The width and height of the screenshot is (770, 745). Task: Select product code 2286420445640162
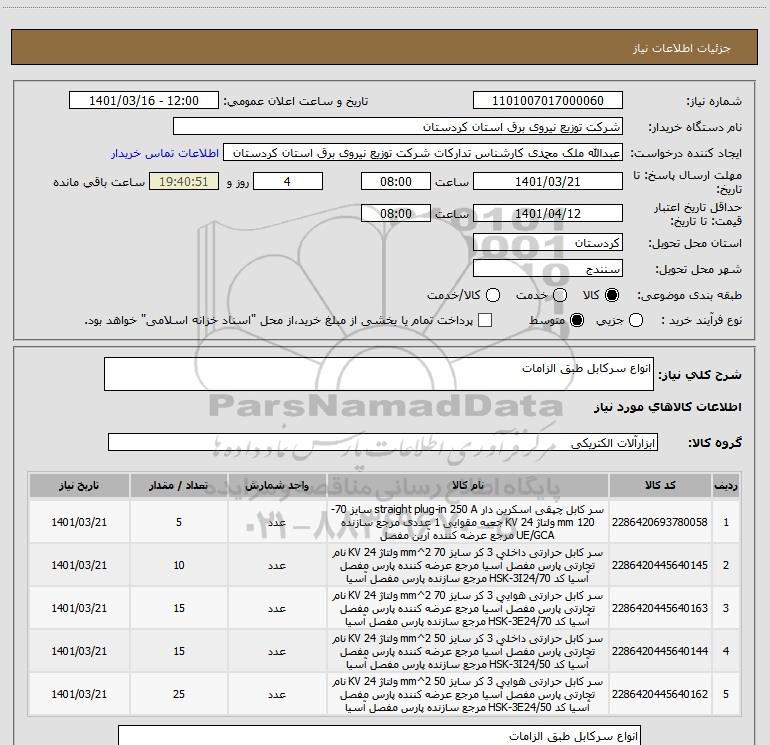click(x=660, y=694)
